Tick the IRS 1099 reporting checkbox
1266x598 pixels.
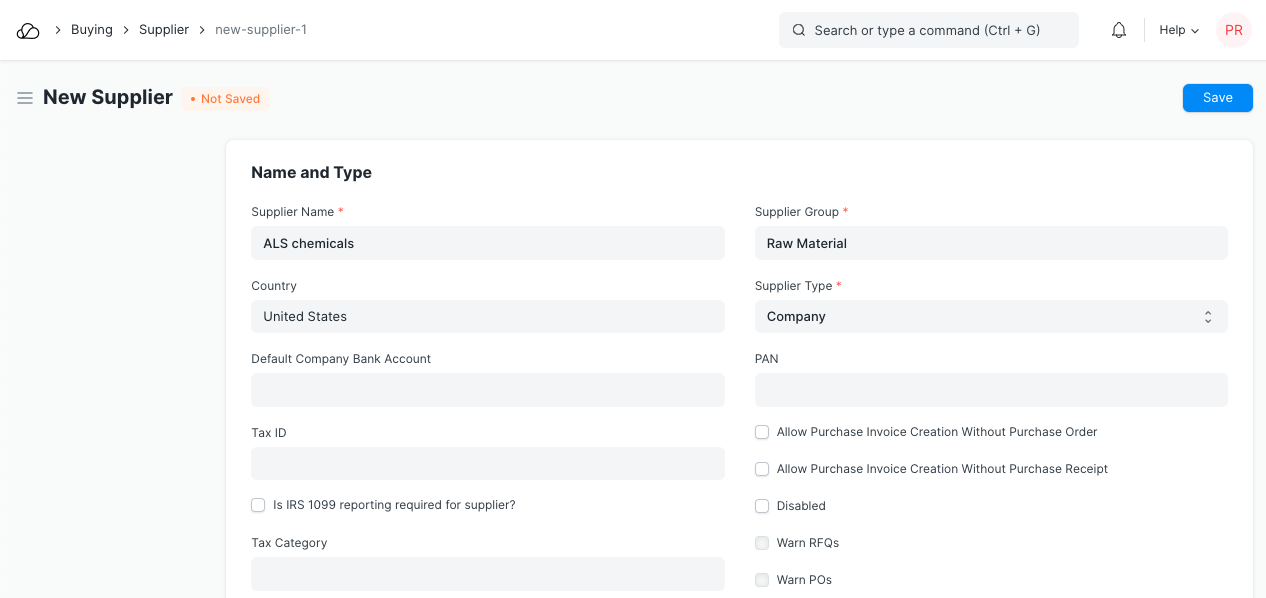(x=258, y=505)
